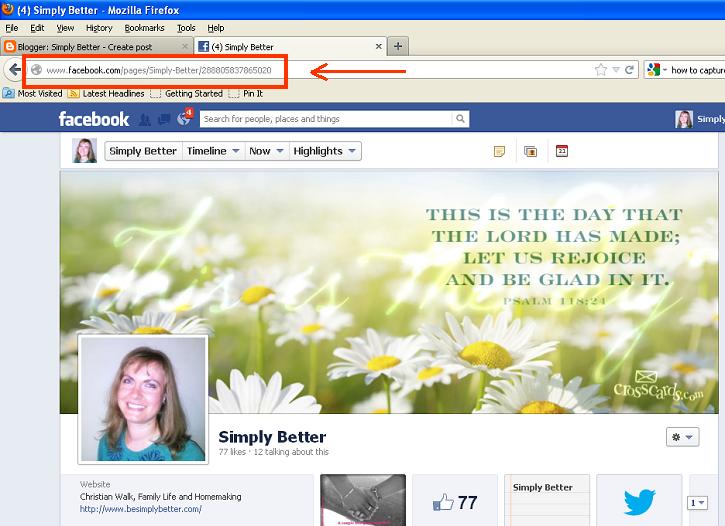
Task: Click the daisy cover photo
Action: pos(389,292)
